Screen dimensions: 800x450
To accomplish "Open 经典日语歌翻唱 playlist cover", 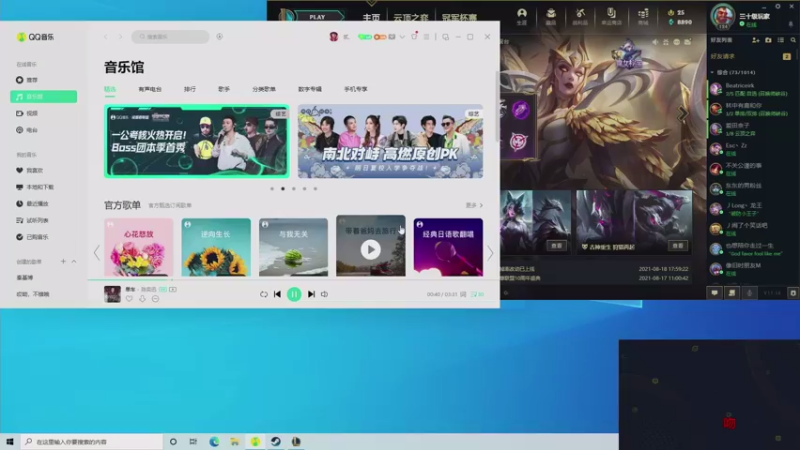I will (x=448, y=247).
